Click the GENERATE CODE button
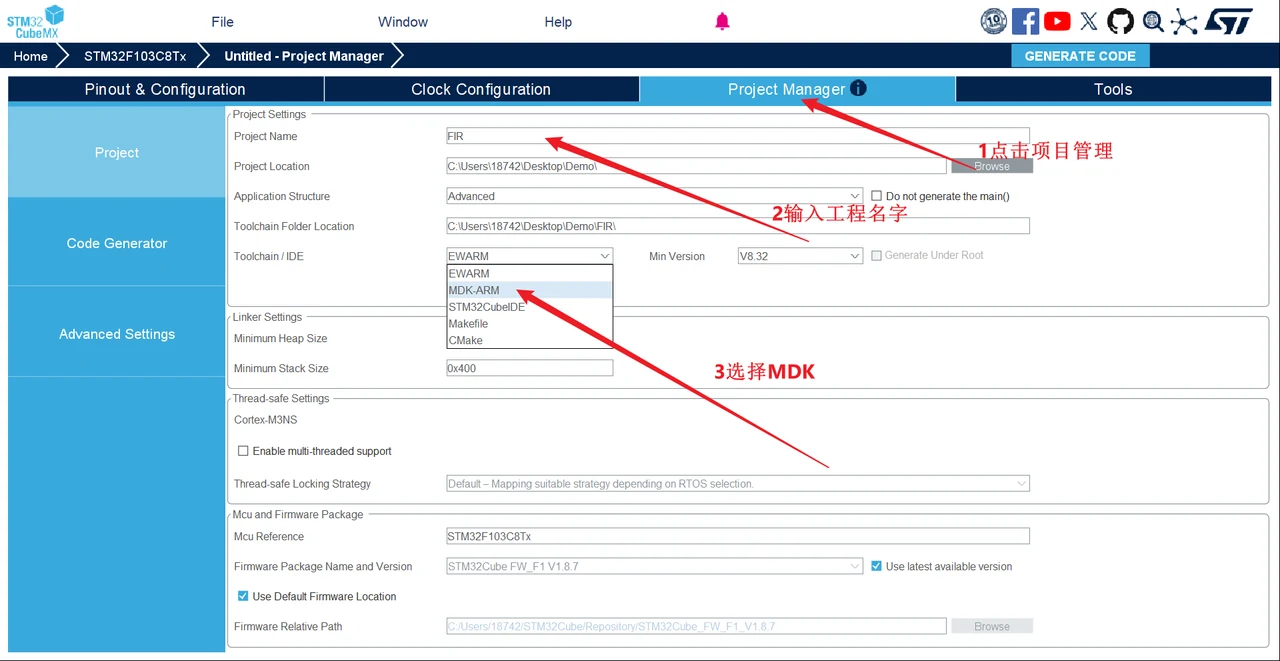Viewport: 1280px width, 661px height. coord(1080,56)
